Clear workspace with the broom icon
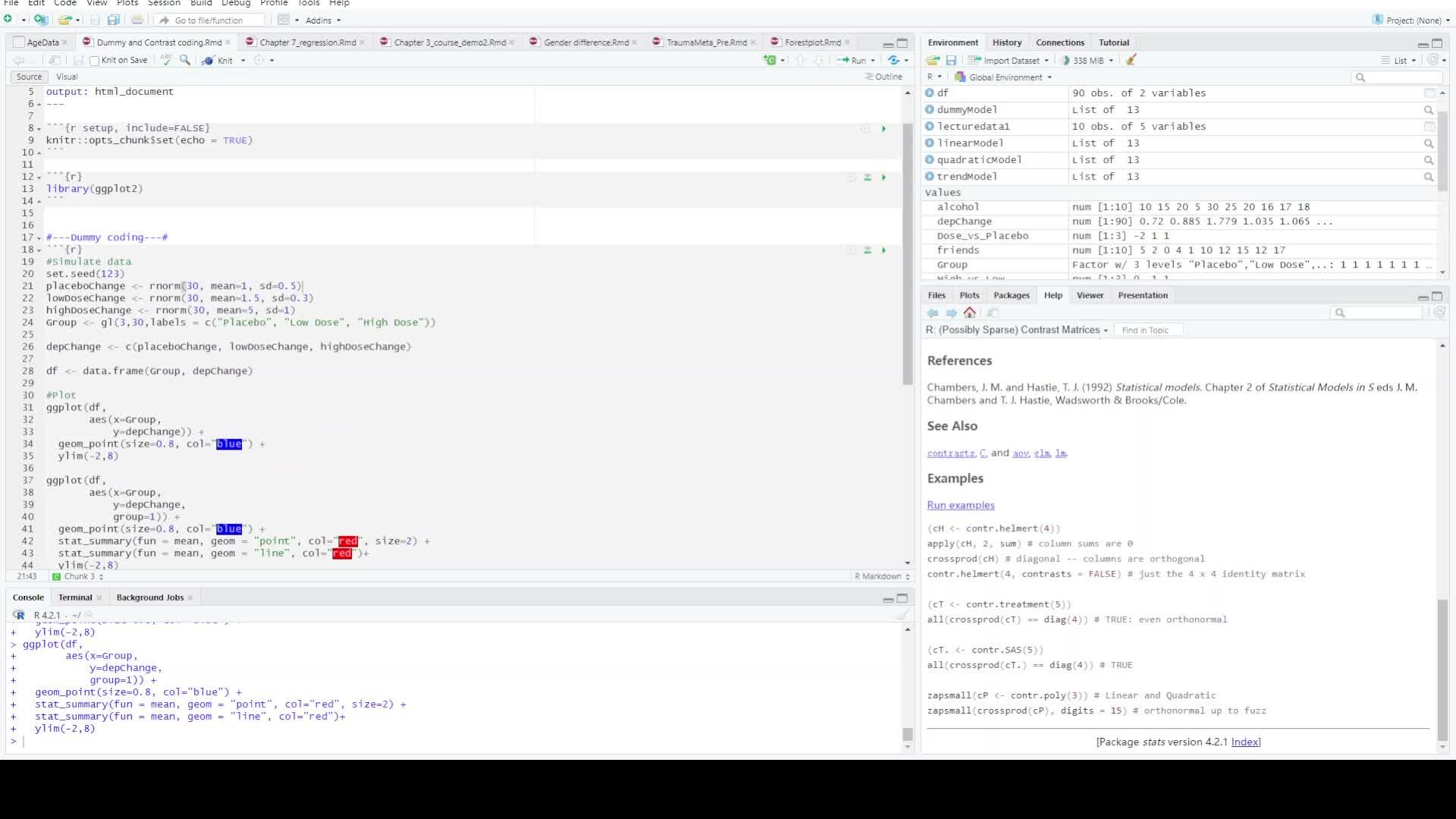The height and width of the screenshot is (819, 1456). click(1131, 60)
